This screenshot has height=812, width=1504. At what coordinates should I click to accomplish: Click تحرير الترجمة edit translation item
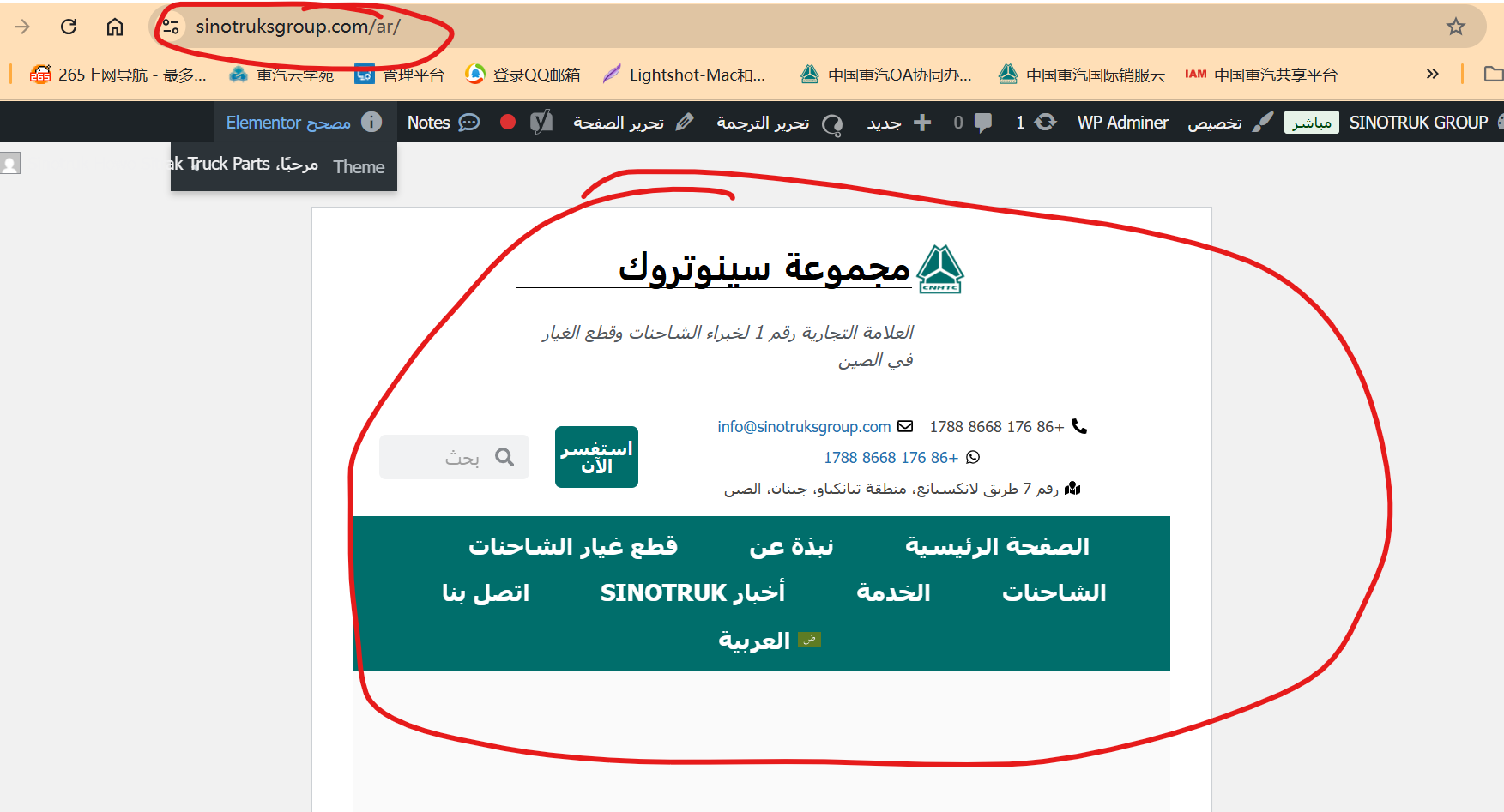coord(779,123)
